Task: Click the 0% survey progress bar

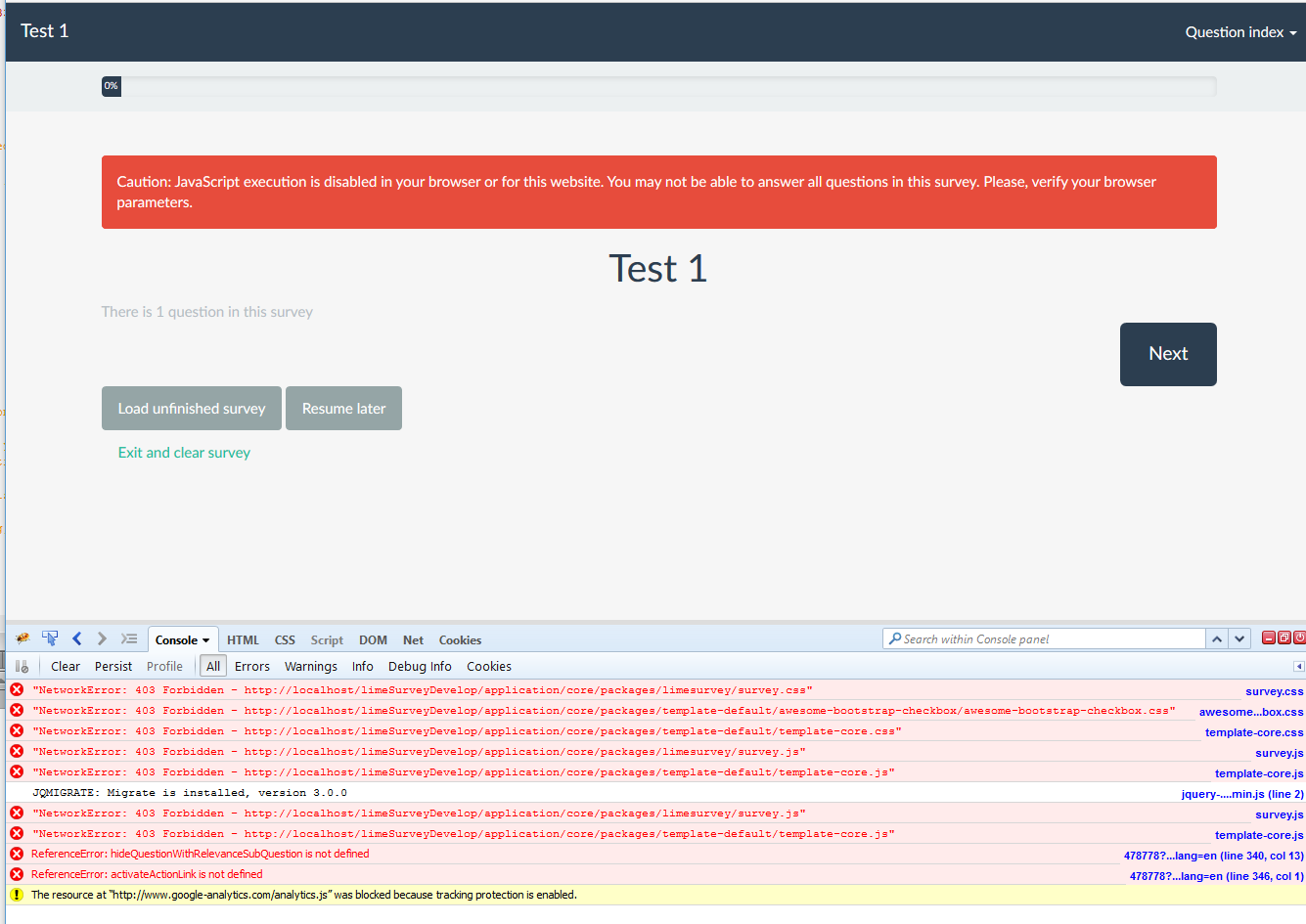Action: (658, 86)
